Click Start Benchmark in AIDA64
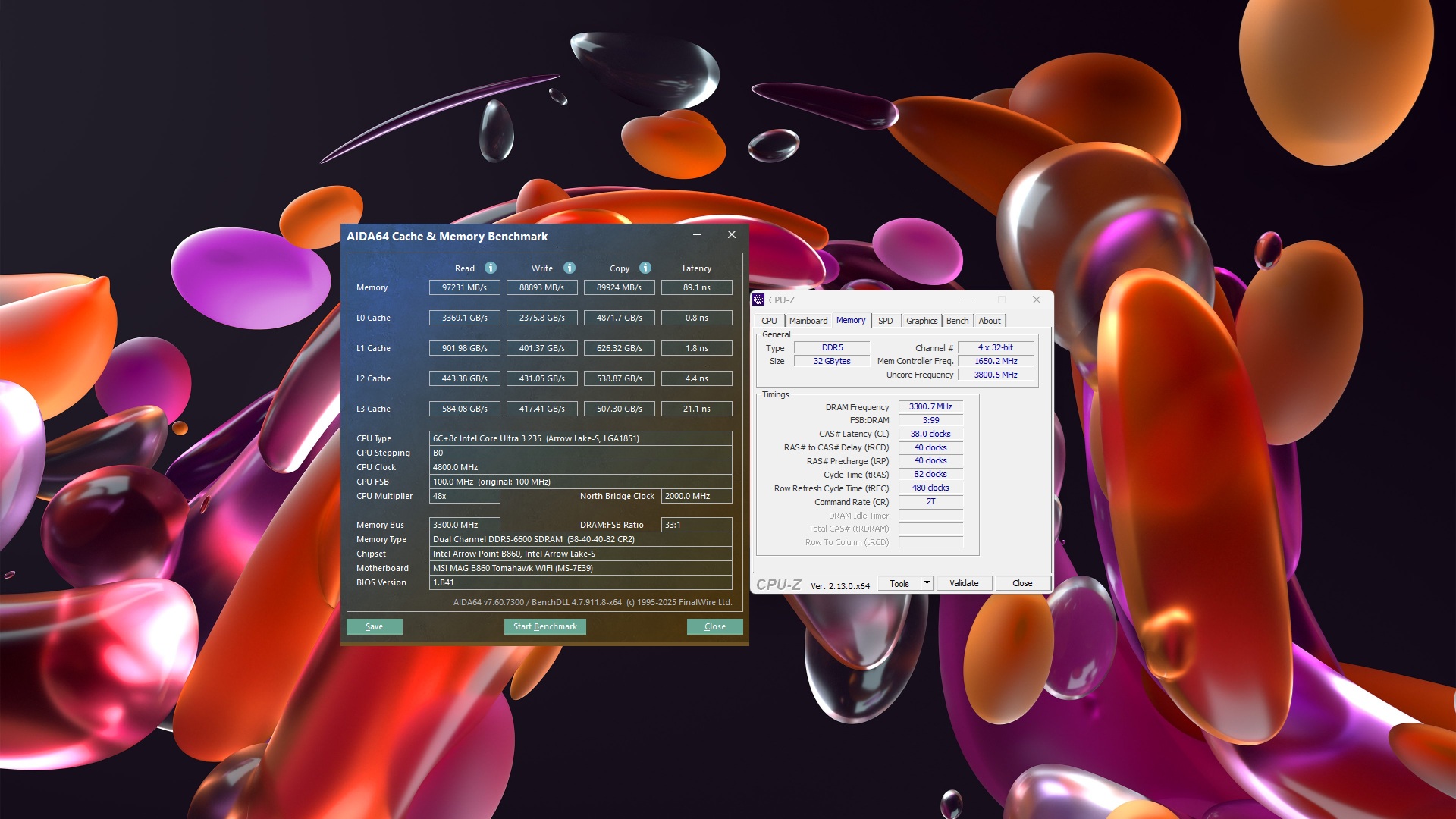The width and height of the screenshot is (1456, 819). pos(545,626)
